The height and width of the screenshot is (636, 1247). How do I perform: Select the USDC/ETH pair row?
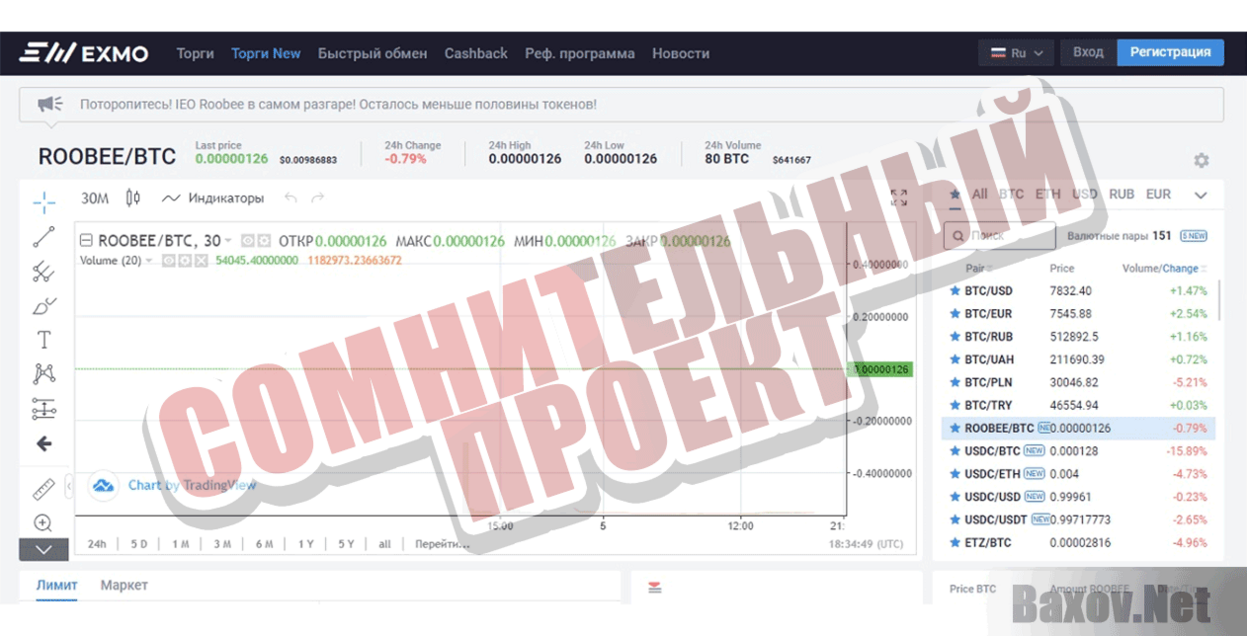[1078, 474]
